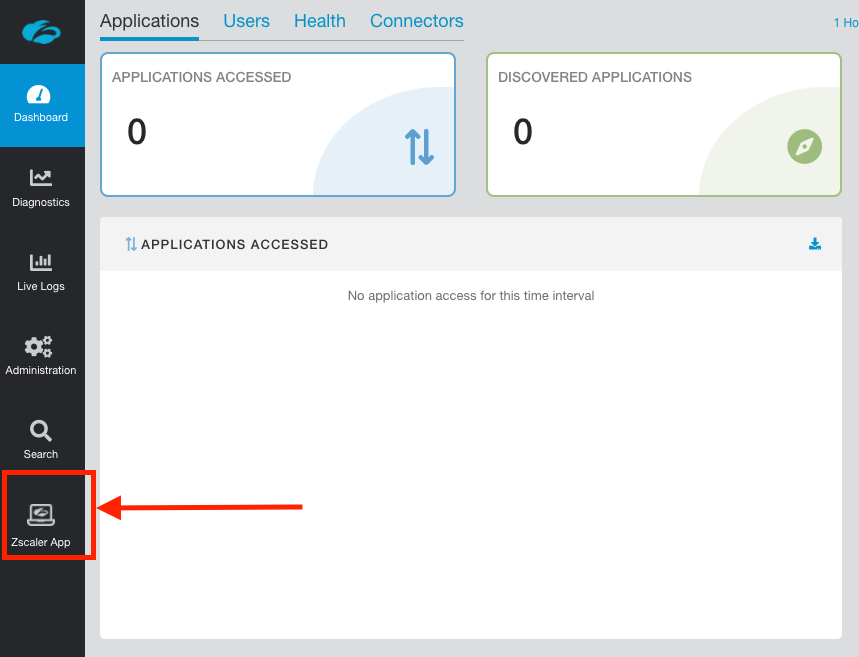This screenshot has width=859, height=657.
Task: Click the up-down arrows icon in Applications Accessed card
Action: (419, 147)
